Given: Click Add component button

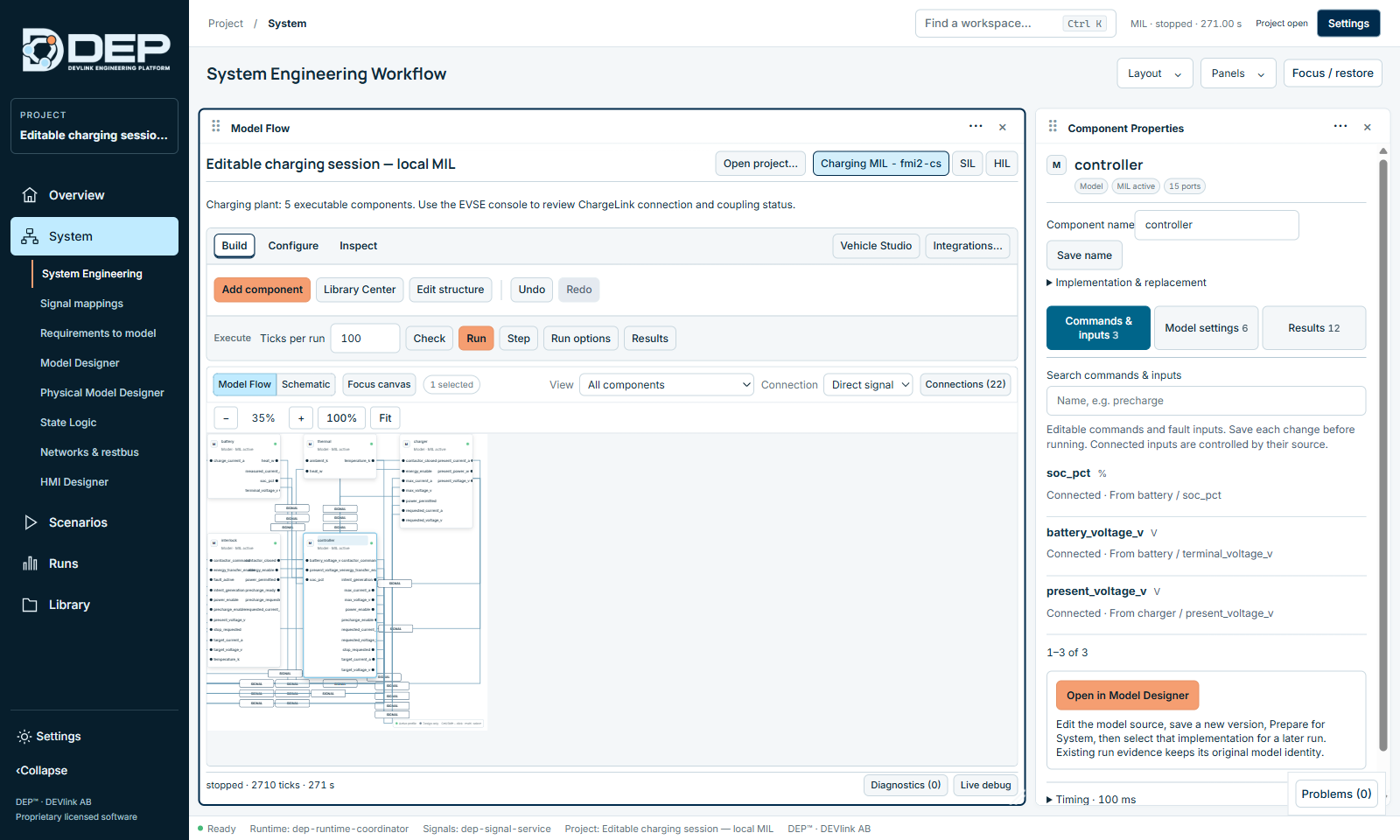Looking at the screenshot, I should tap(262, 290).
